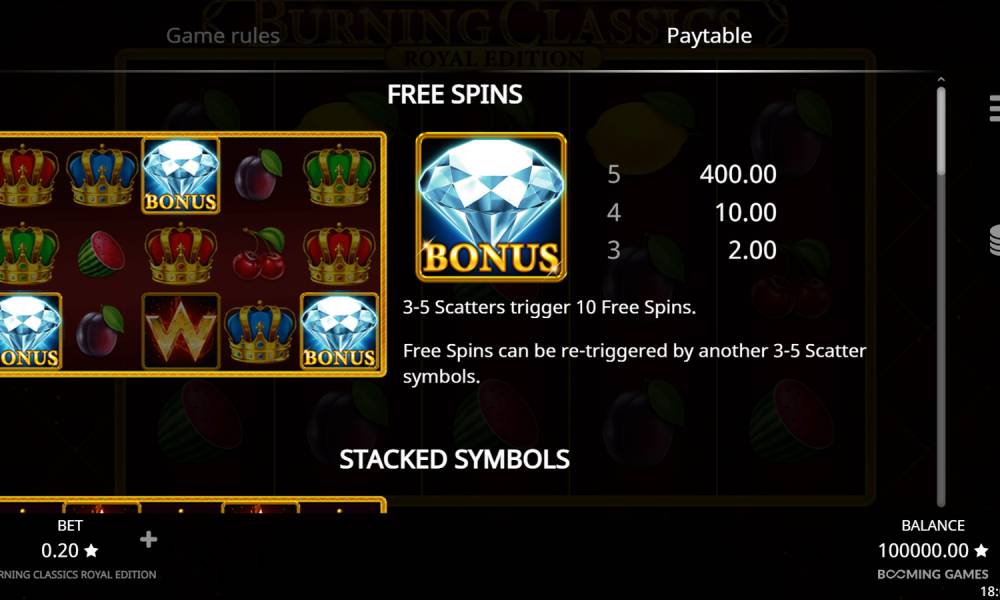The width and height of the screenshot is (1000, 600).
Task: Increase bet with the plus button
Action: (149, 539)
